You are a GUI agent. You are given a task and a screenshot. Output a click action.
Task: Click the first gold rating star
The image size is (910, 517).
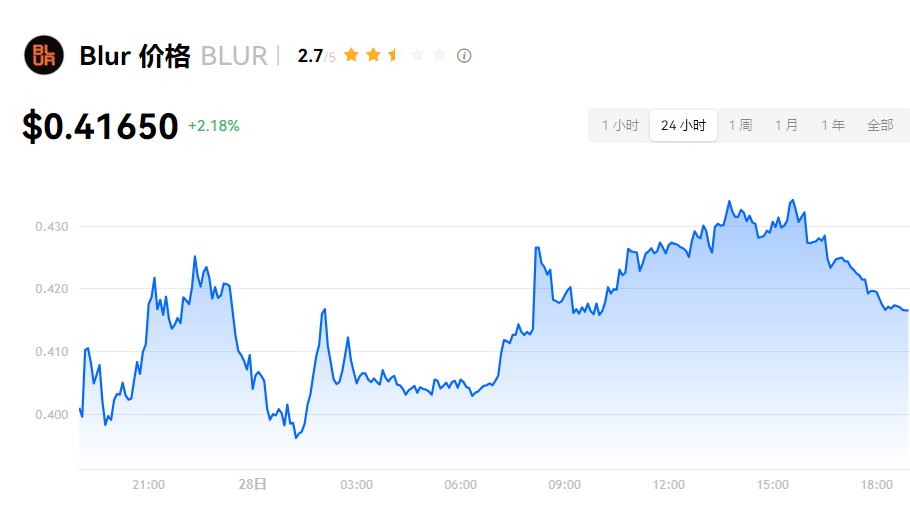click(x=351, y=55)
